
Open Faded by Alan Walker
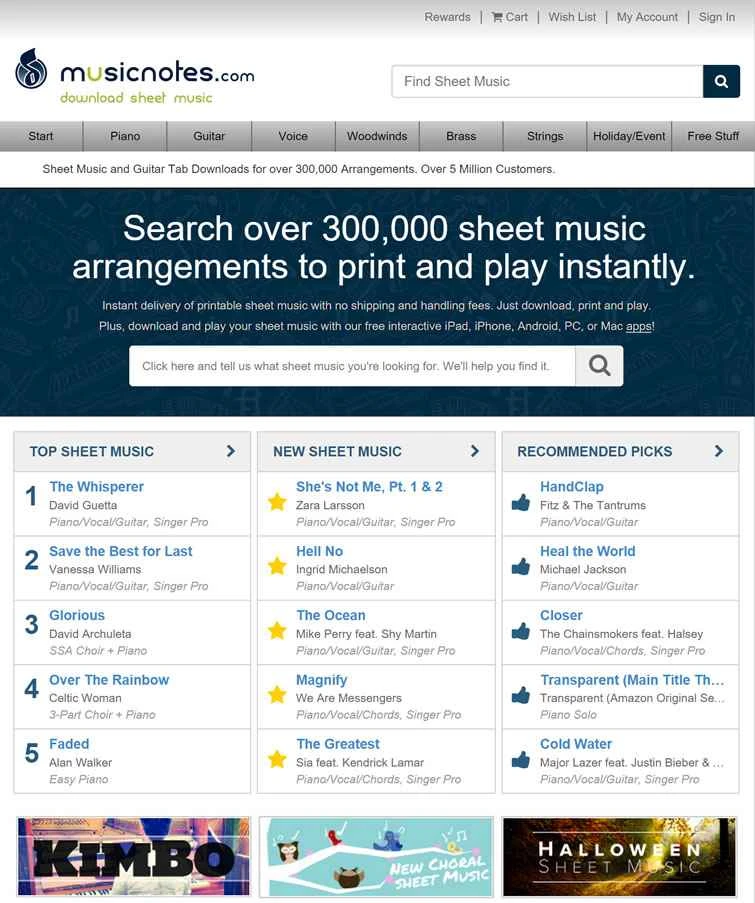(69, 744)
